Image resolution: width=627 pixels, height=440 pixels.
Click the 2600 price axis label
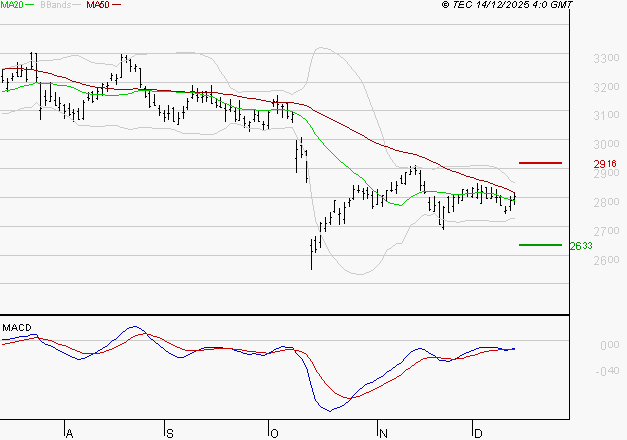(x=606, y=260)
